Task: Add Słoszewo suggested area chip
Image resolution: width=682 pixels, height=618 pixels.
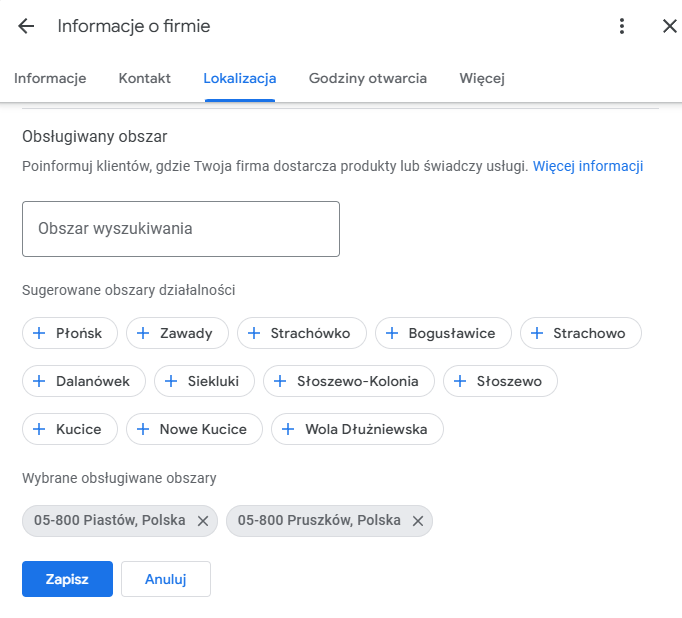Action: (x=500, y=381)
